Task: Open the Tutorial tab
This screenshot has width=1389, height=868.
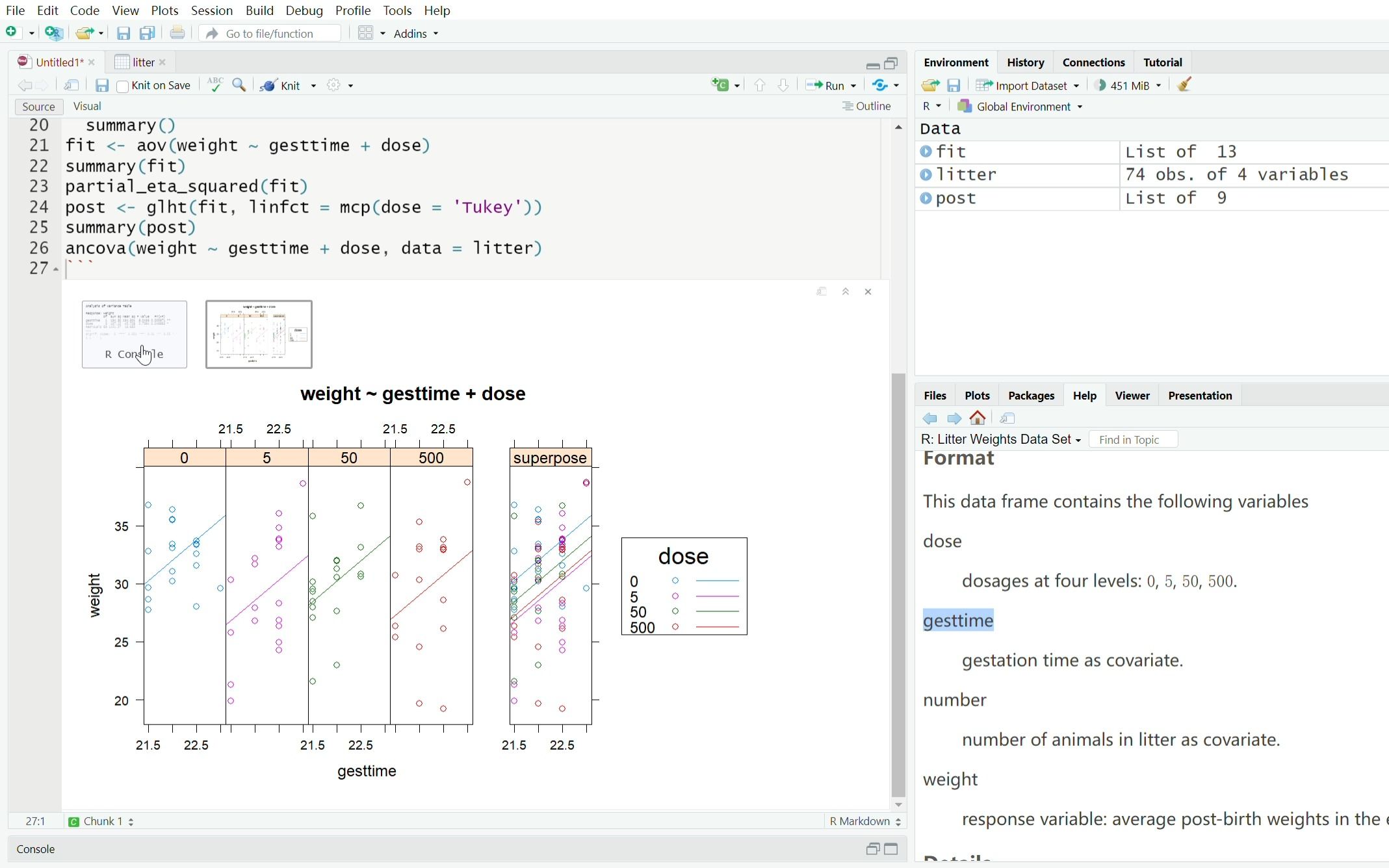Action: click(1162, 62)
